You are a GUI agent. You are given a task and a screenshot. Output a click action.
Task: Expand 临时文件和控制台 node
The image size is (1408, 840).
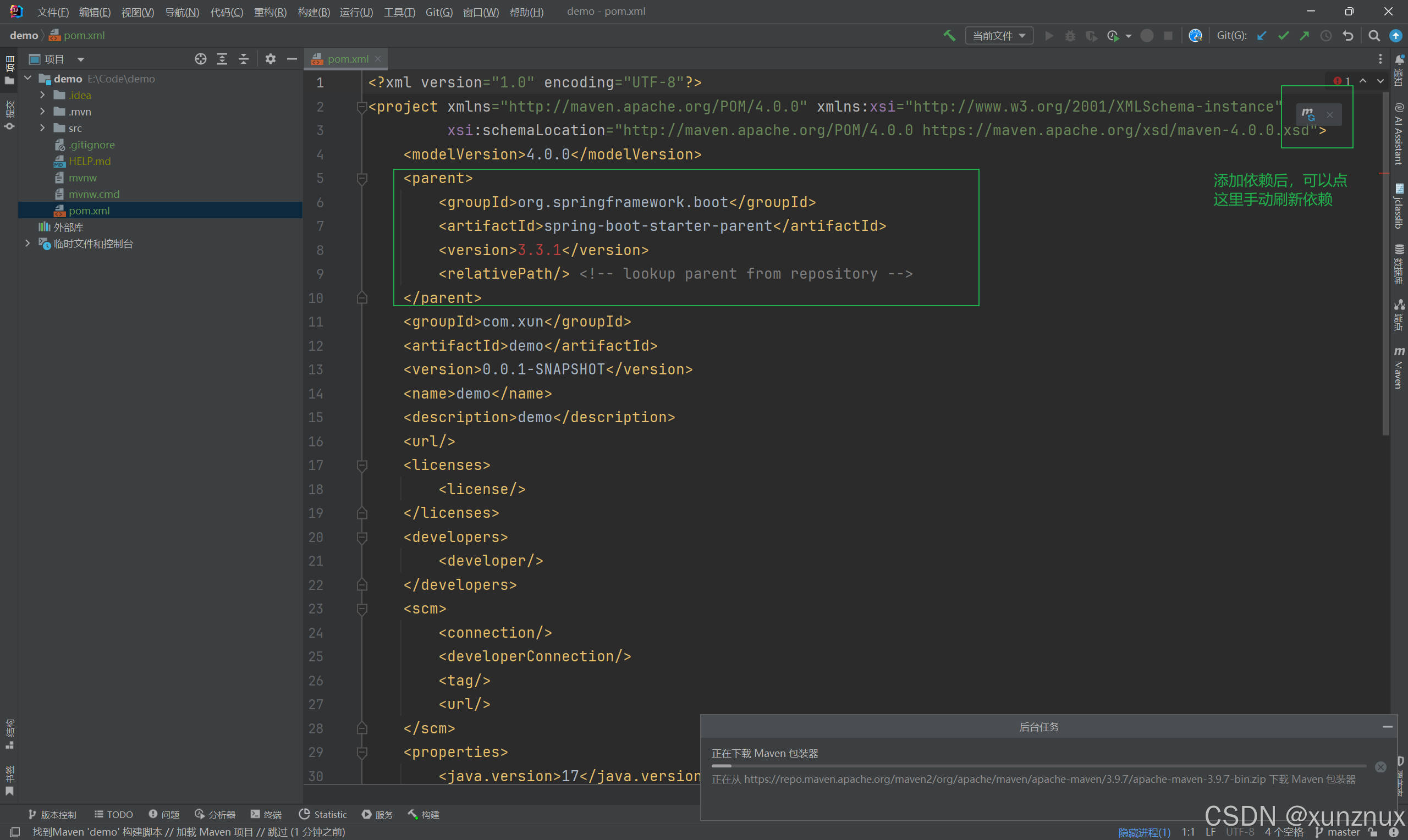click(x=28, y=243)
